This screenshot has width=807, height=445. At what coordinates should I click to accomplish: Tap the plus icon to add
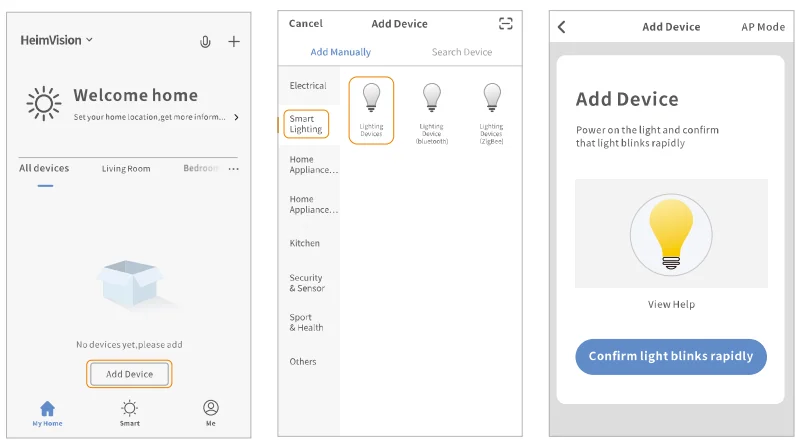point(234,41)
